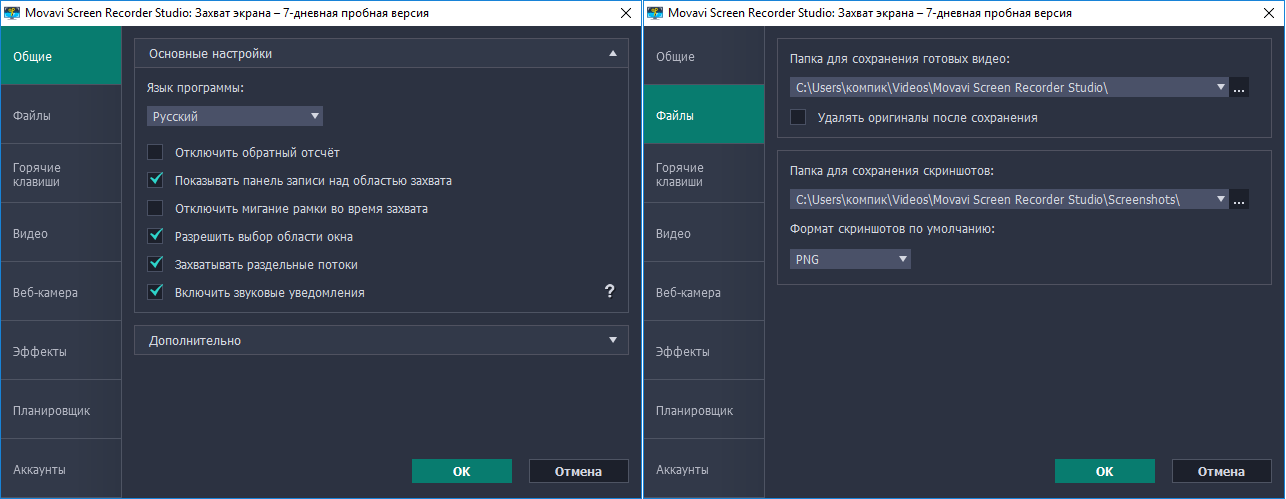Screen dimensions: 1286x499
Task: Open the video save folder path dropdown
Action: pyautogui.click(x=1221, y=88)
